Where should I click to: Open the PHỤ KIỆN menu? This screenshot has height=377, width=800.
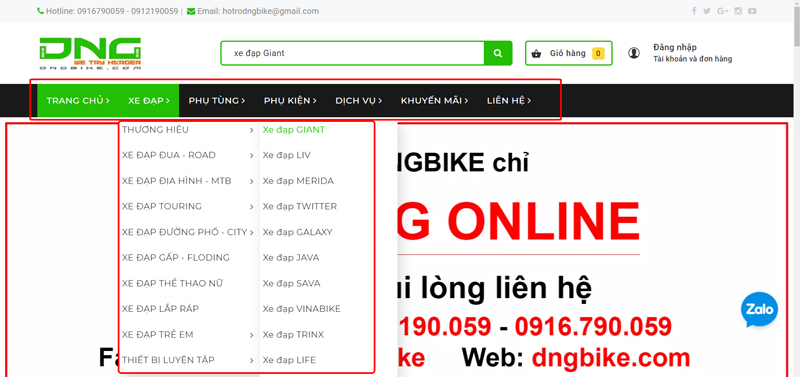pos(290,100)
